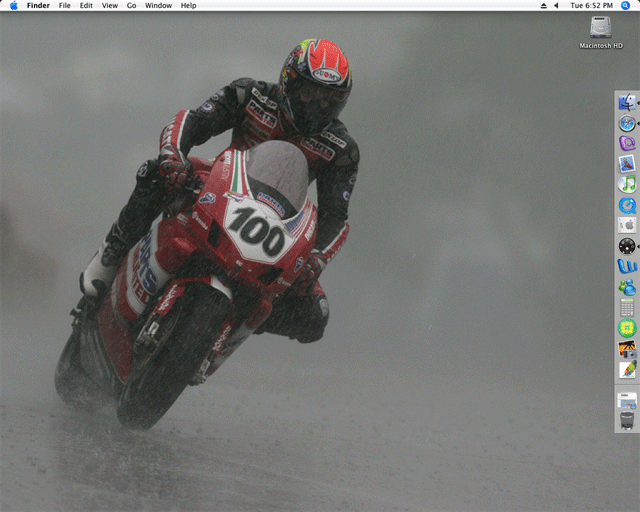Open the View menu
The image size is (640, 512).
(x=110, y=5)
